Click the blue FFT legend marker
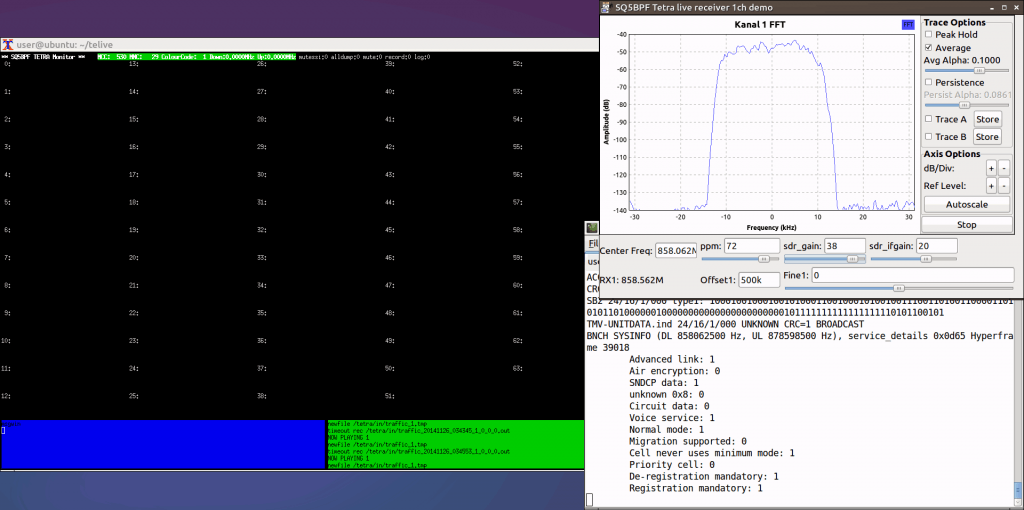Image resolution: width=1024 pixels, height=510 pixels. pyautogui.click(x=908, y=25)
